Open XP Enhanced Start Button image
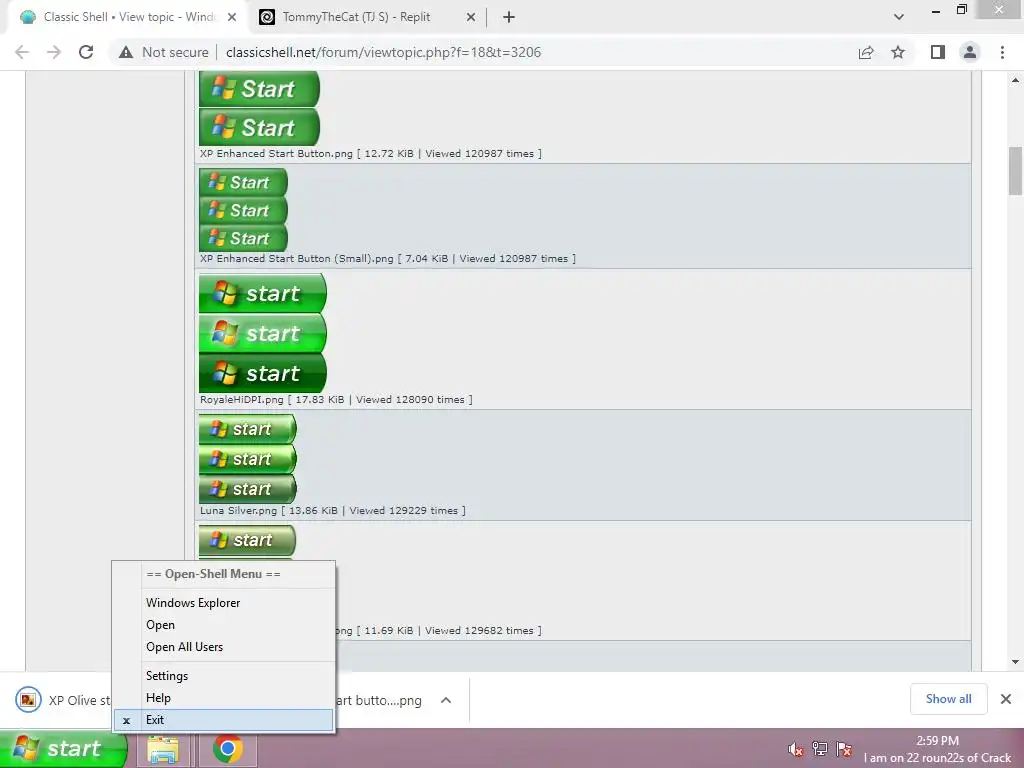The image size is (1024, 768). point(259,108)
